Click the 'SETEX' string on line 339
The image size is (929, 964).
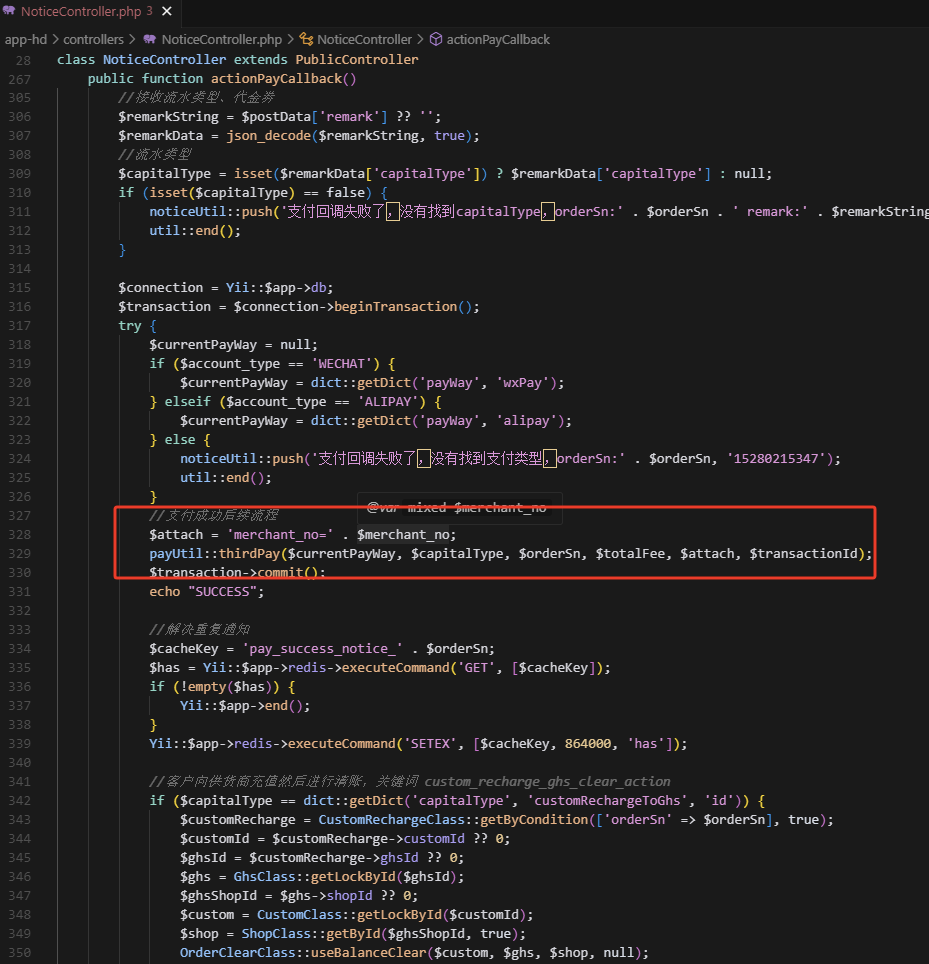(430, 745)
